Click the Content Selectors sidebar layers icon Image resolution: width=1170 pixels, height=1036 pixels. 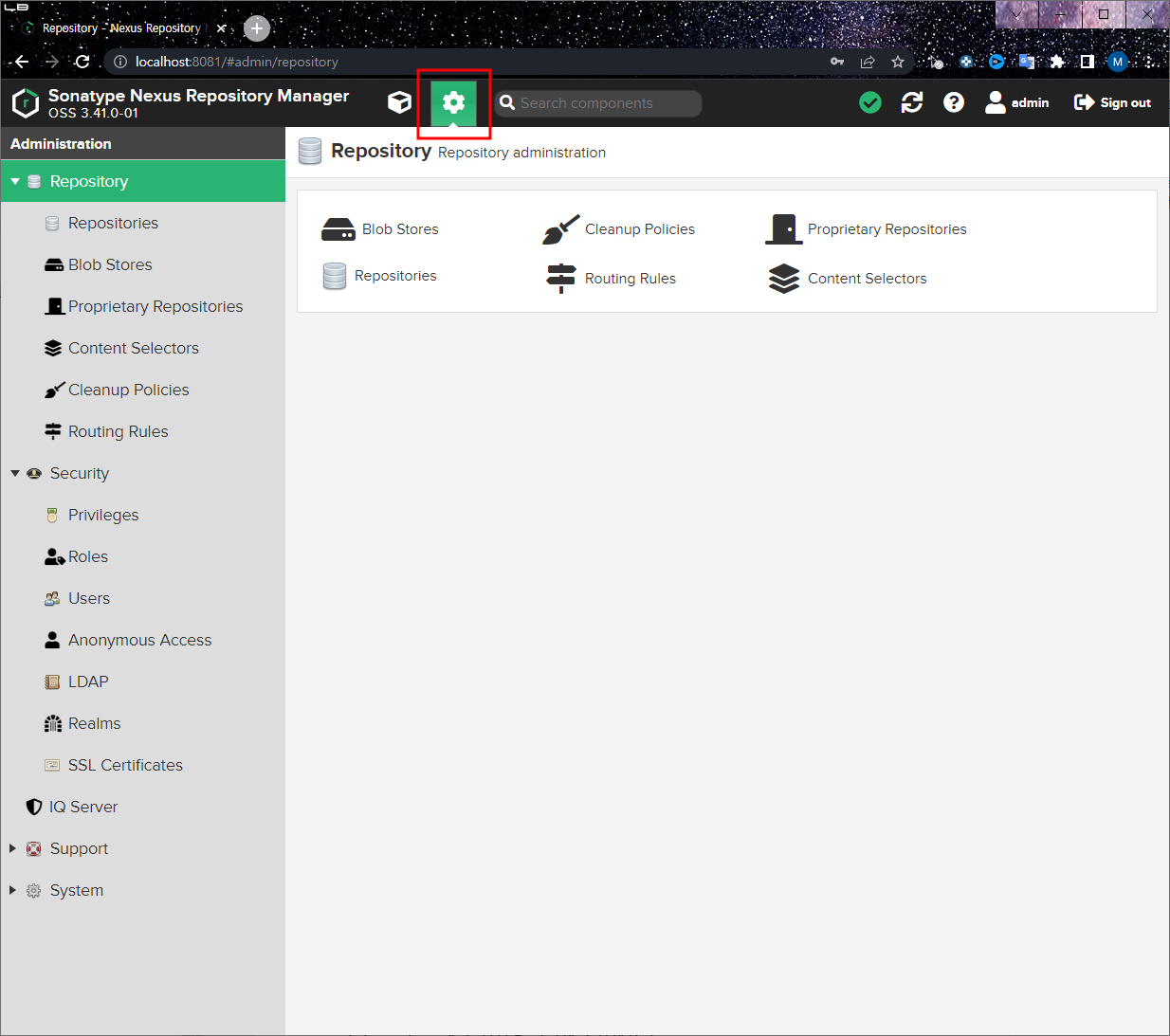tap(53, 348)
